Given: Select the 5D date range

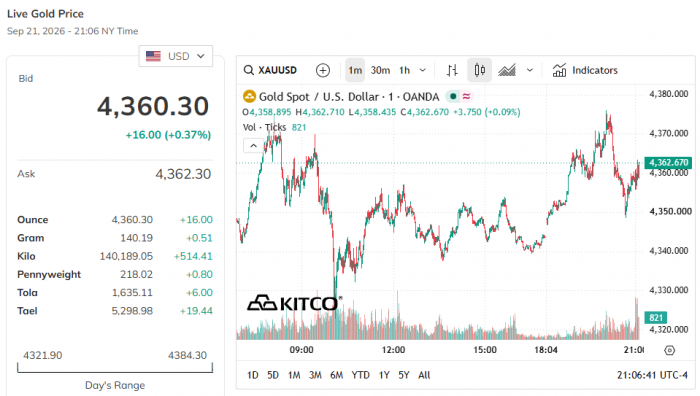Looking at the screenshot, I should 273,375.
